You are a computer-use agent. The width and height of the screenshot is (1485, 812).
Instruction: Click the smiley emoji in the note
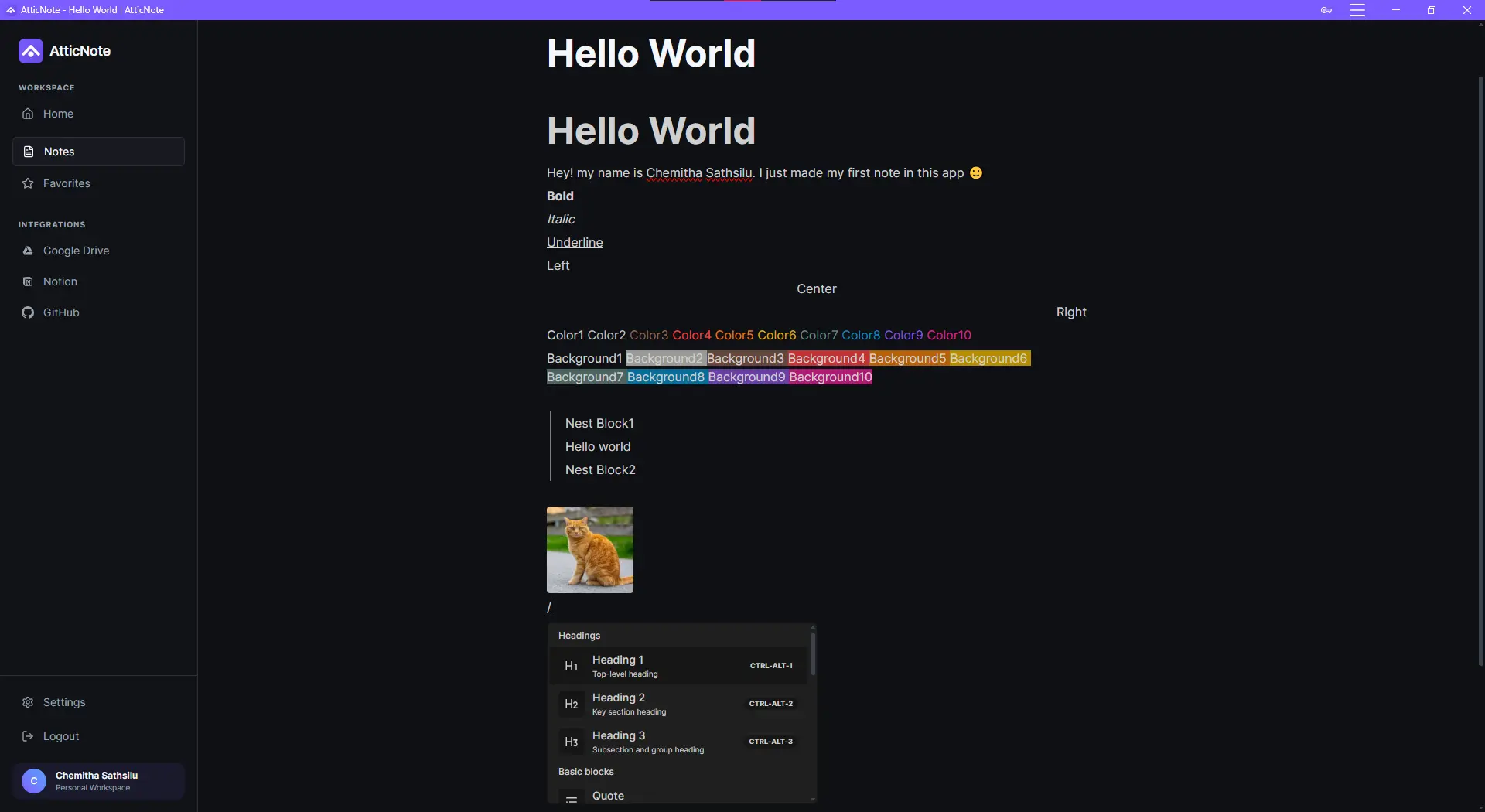point(976,172)
